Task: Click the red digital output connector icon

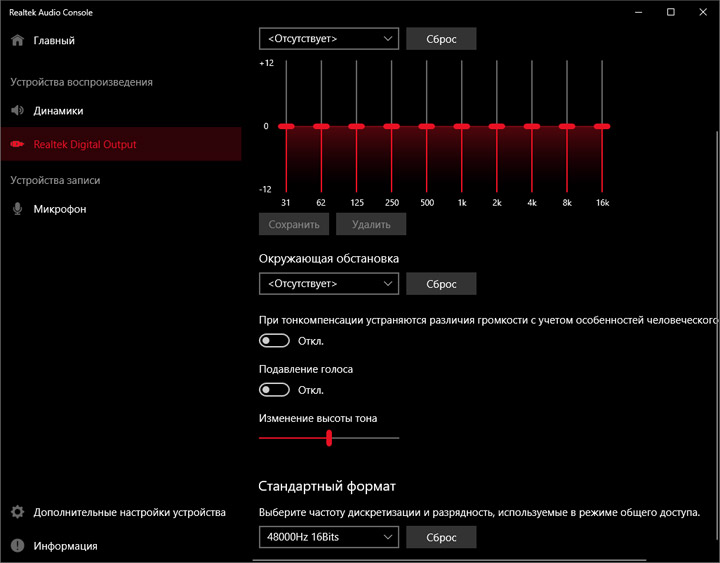Action: point(17,144)
